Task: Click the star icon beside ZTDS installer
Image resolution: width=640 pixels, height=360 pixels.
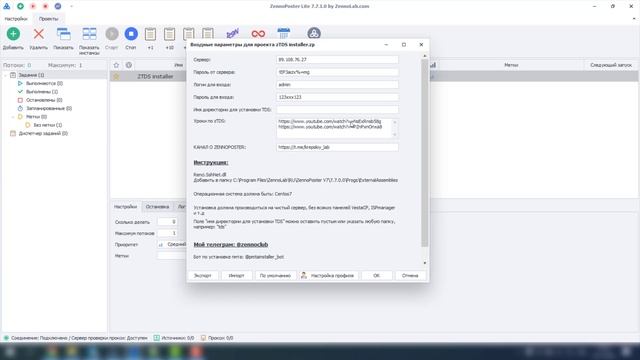Action: (116, 76)
